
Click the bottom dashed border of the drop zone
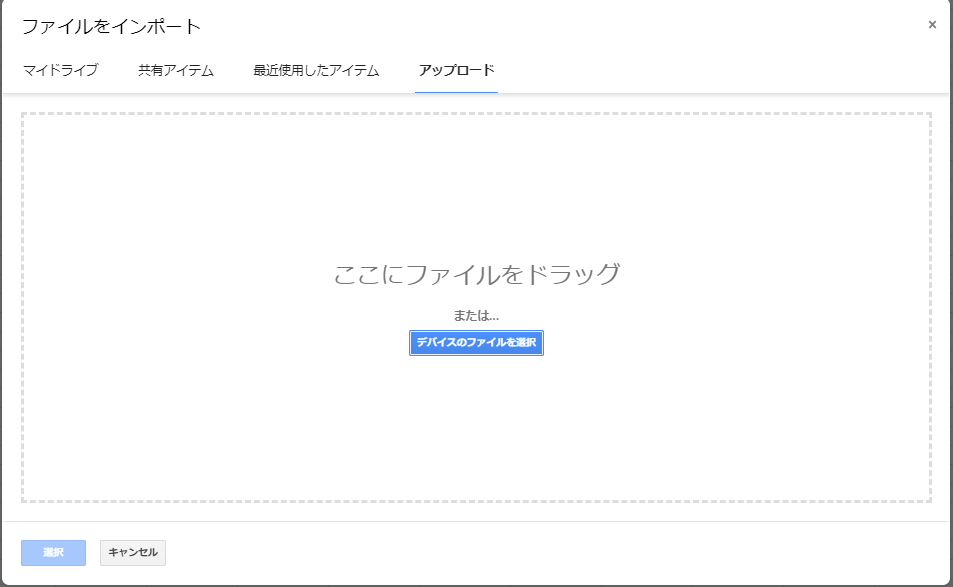point(476,500)
